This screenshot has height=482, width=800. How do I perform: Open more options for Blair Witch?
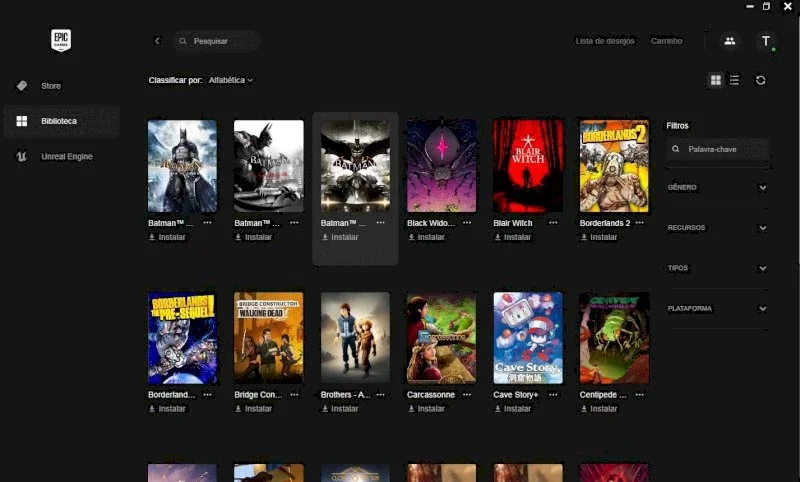click(x=553, y=222)
